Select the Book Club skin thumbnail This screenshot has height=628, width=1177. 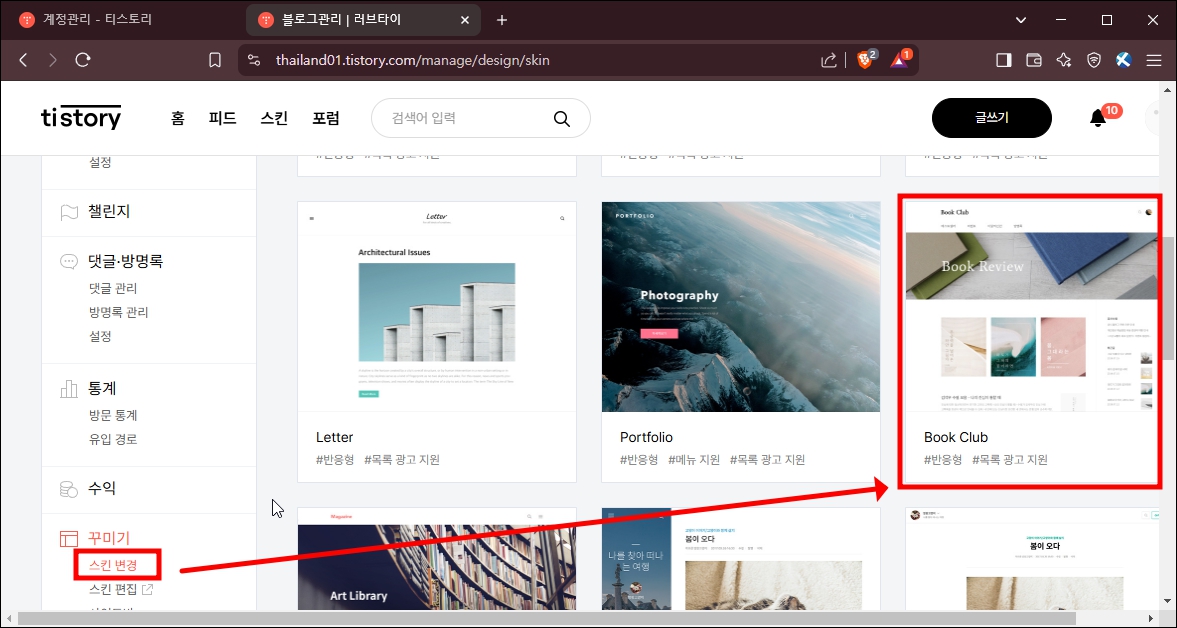[1030, 307]
